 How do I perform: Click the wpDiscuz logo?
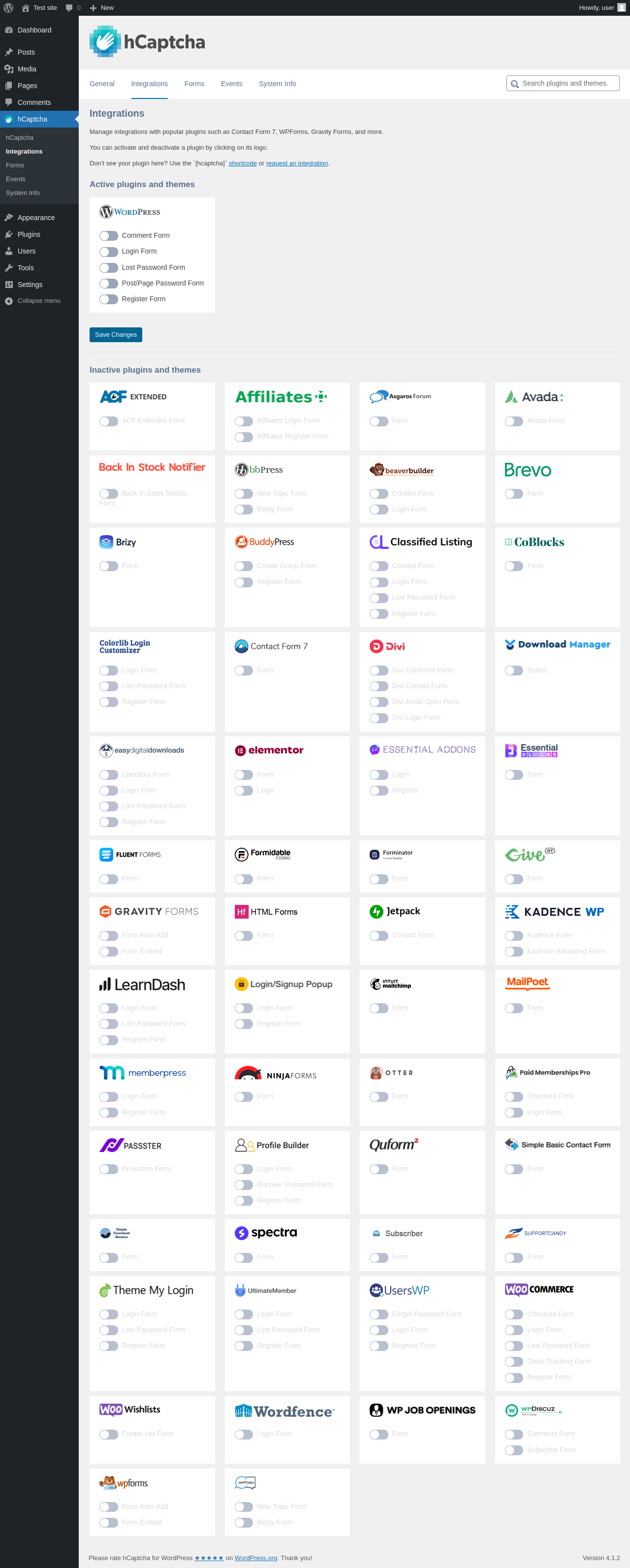point(533,1410)
